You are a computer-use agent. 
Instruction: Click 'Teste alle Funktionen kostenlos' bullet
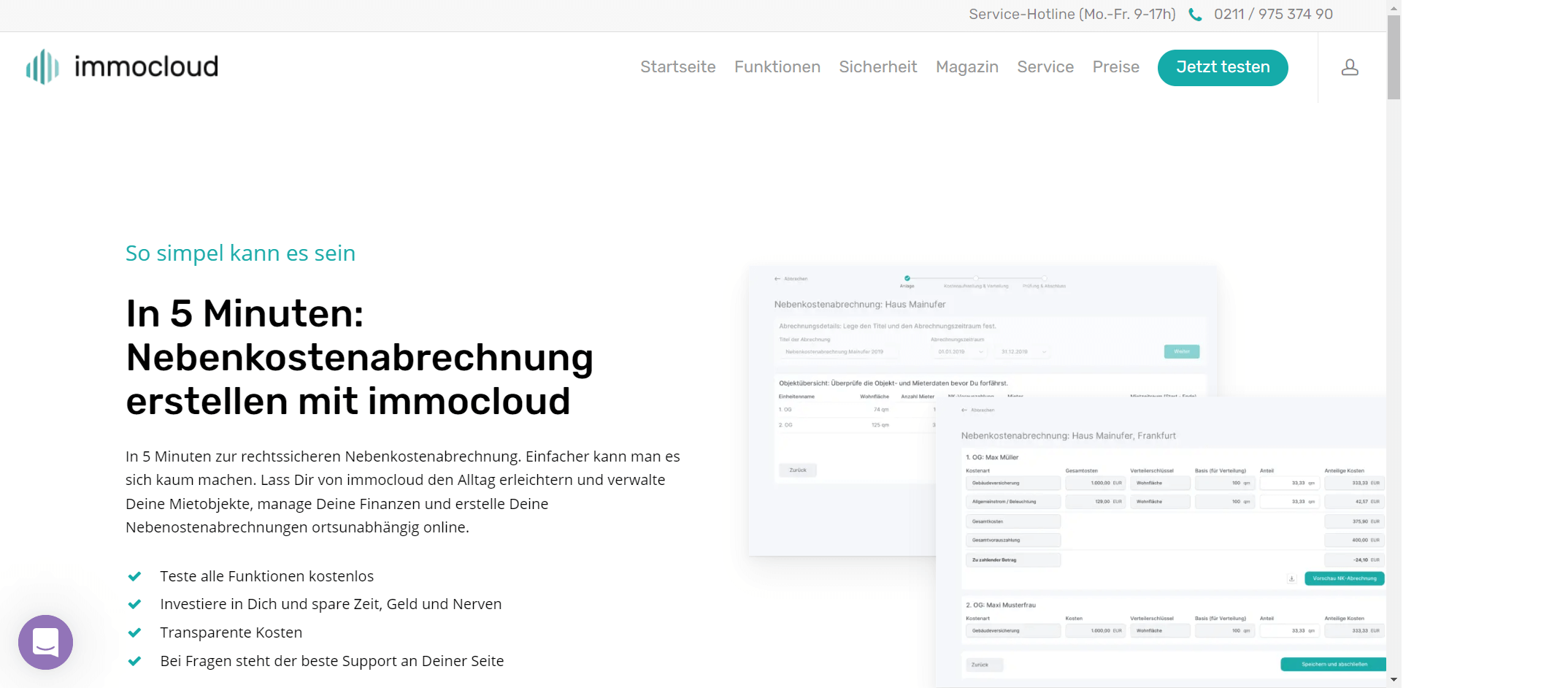(266, 576)
